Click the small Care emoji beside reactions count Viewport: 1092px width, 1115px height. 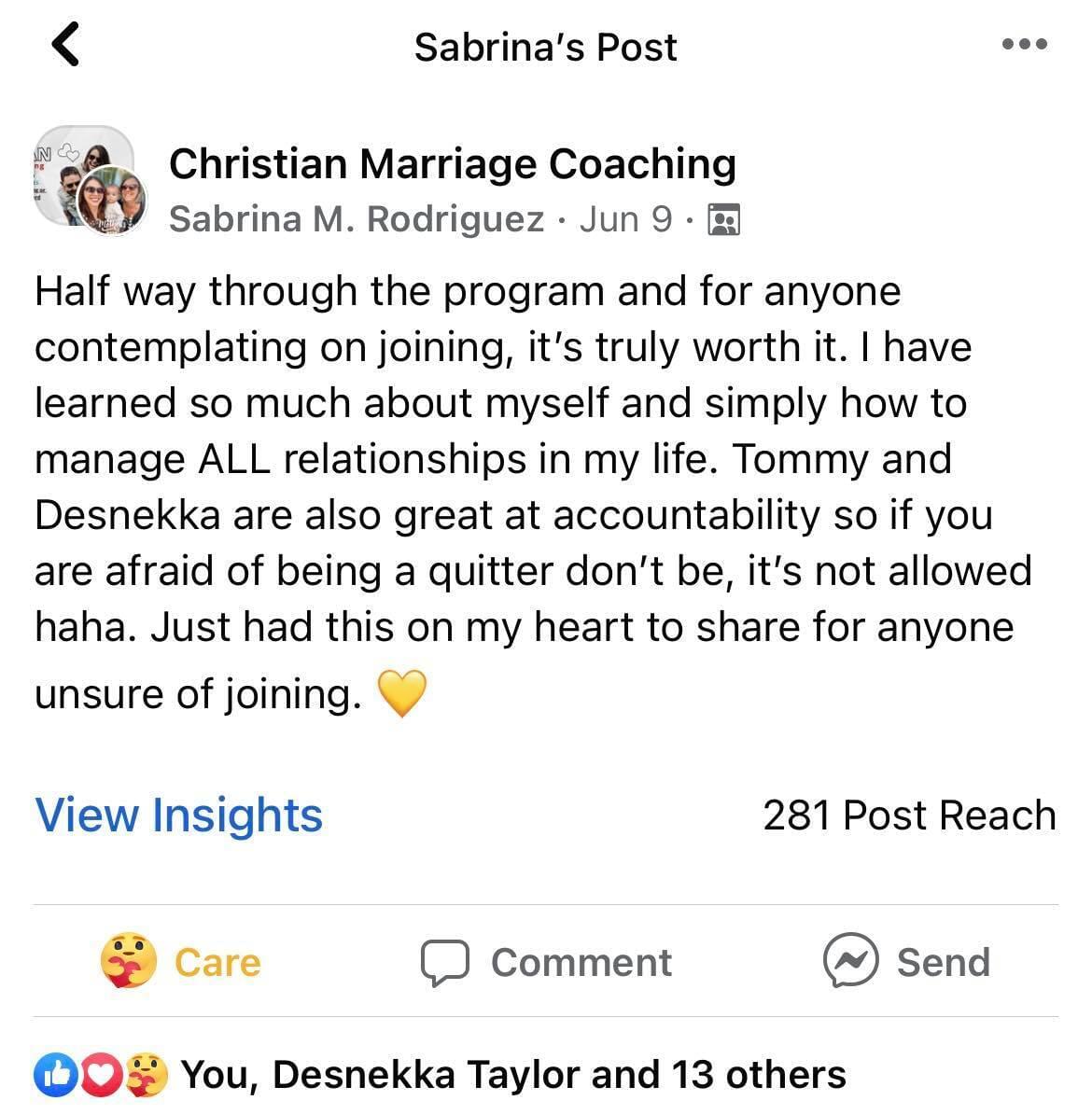[147, 1075]
